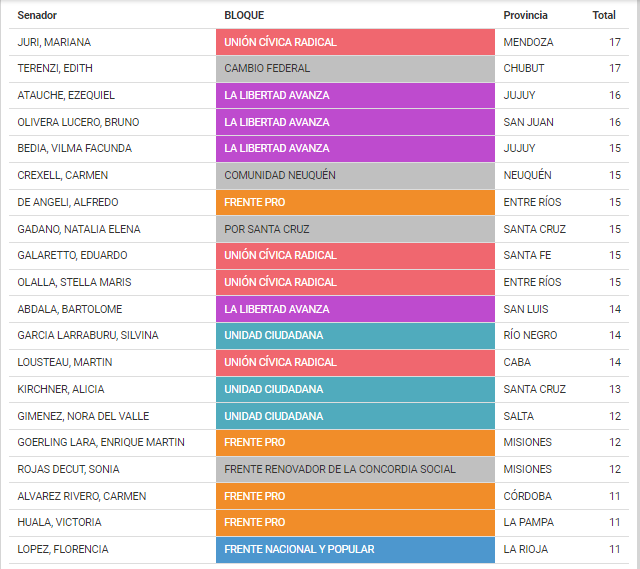Image resolution: width=640 pixels, height=569 pixels.
Task: Click FRENTE RENOVADOR DE LA CONCORDIA SOCIAL block
Action: (355, 469)
